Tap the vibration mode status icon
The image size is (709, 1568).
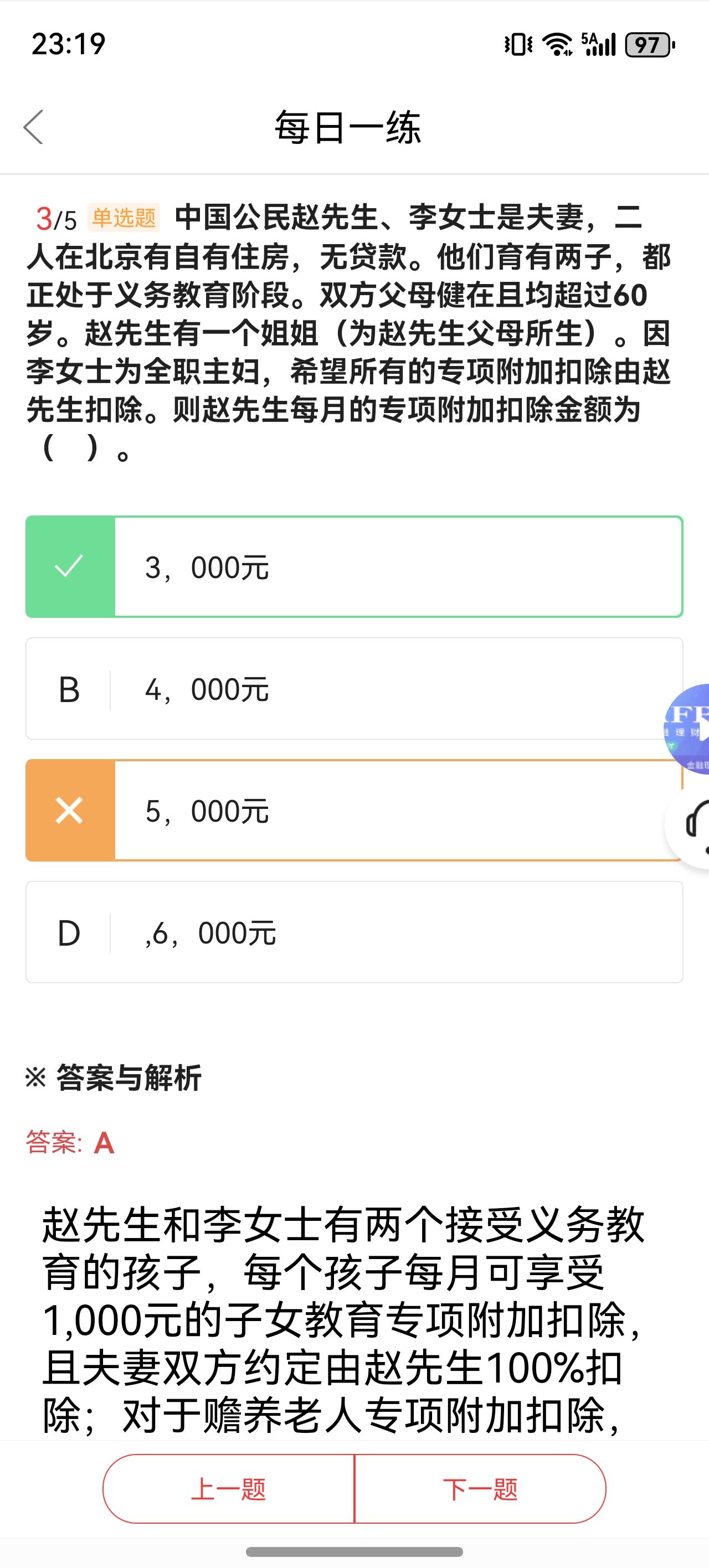tap(518, 44)
